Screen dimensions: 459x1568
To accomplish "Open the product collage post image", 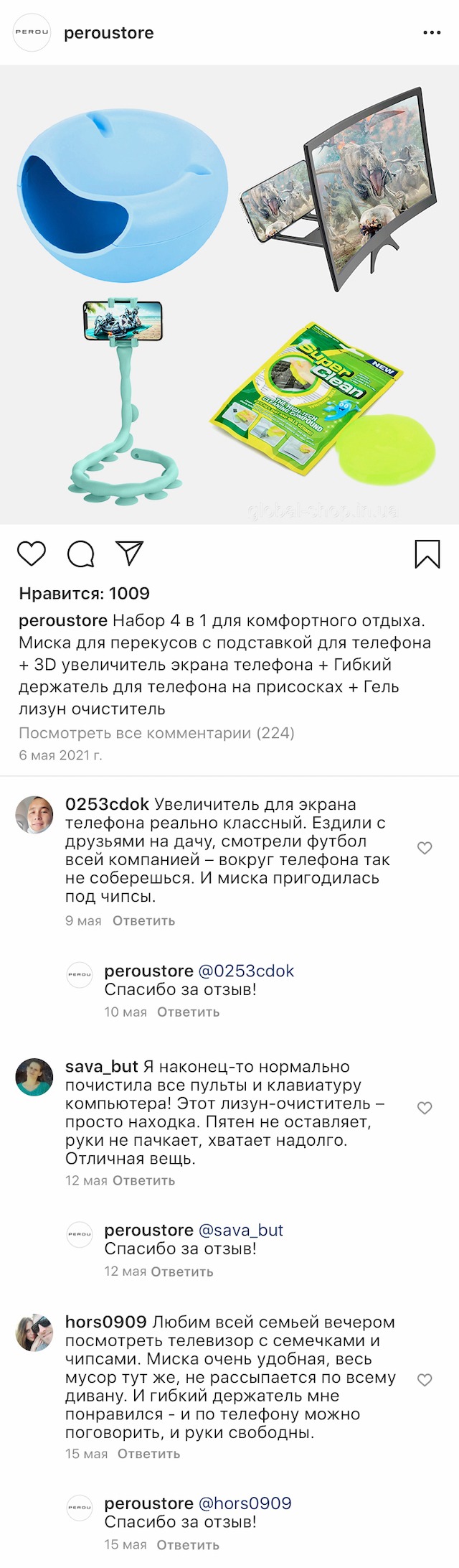I will coord(229,294).
